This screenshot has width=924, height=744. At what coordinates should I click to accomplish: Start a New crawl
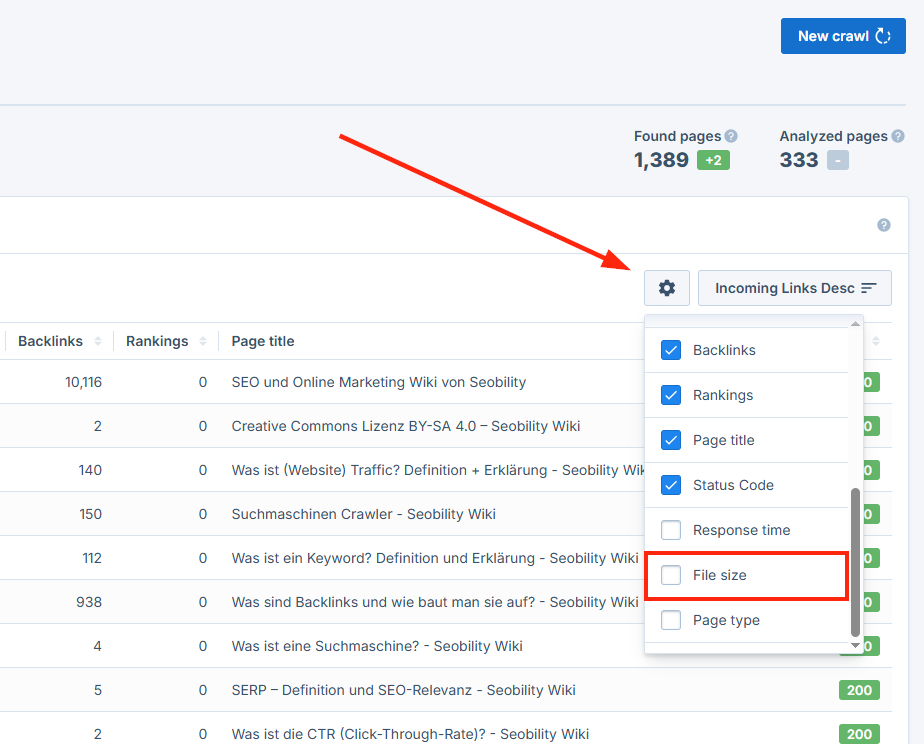[843, 35]
